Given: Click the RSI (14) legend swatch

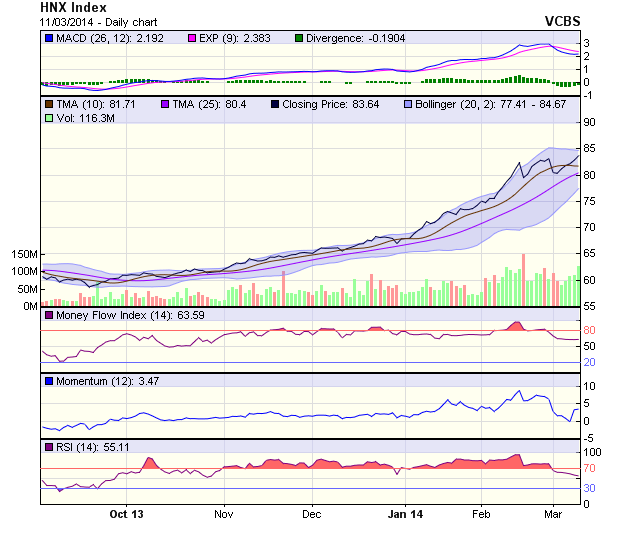Looking at the screenshot, I should pyautogui.click(x=49, y=446).
